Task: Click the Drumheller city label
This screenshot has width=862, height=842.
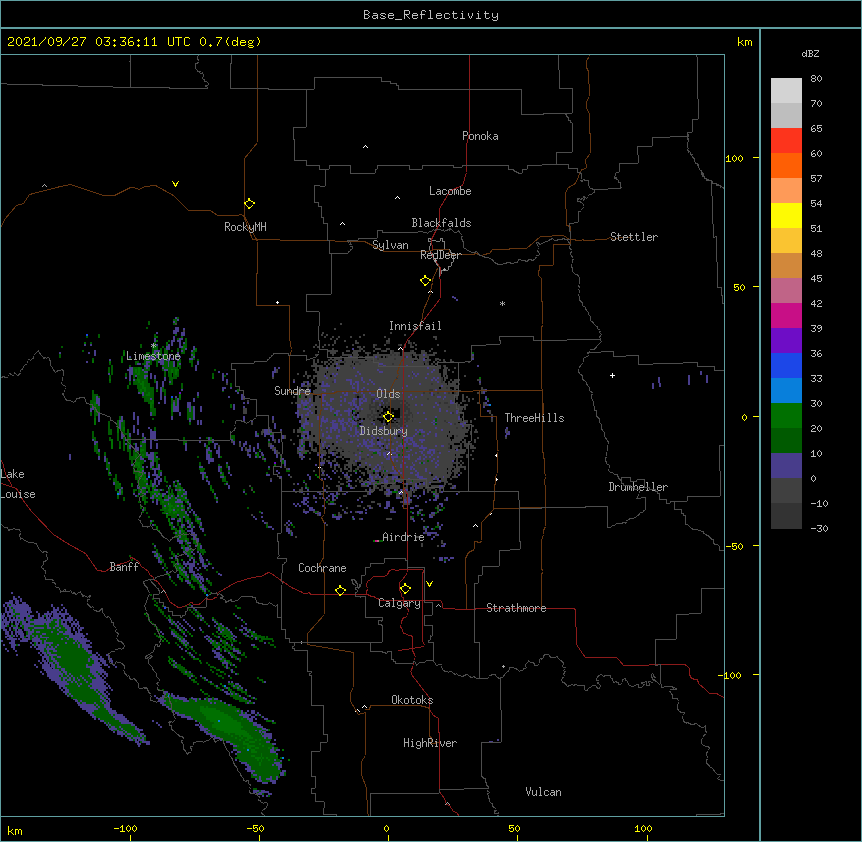Action: coord(638,487)
